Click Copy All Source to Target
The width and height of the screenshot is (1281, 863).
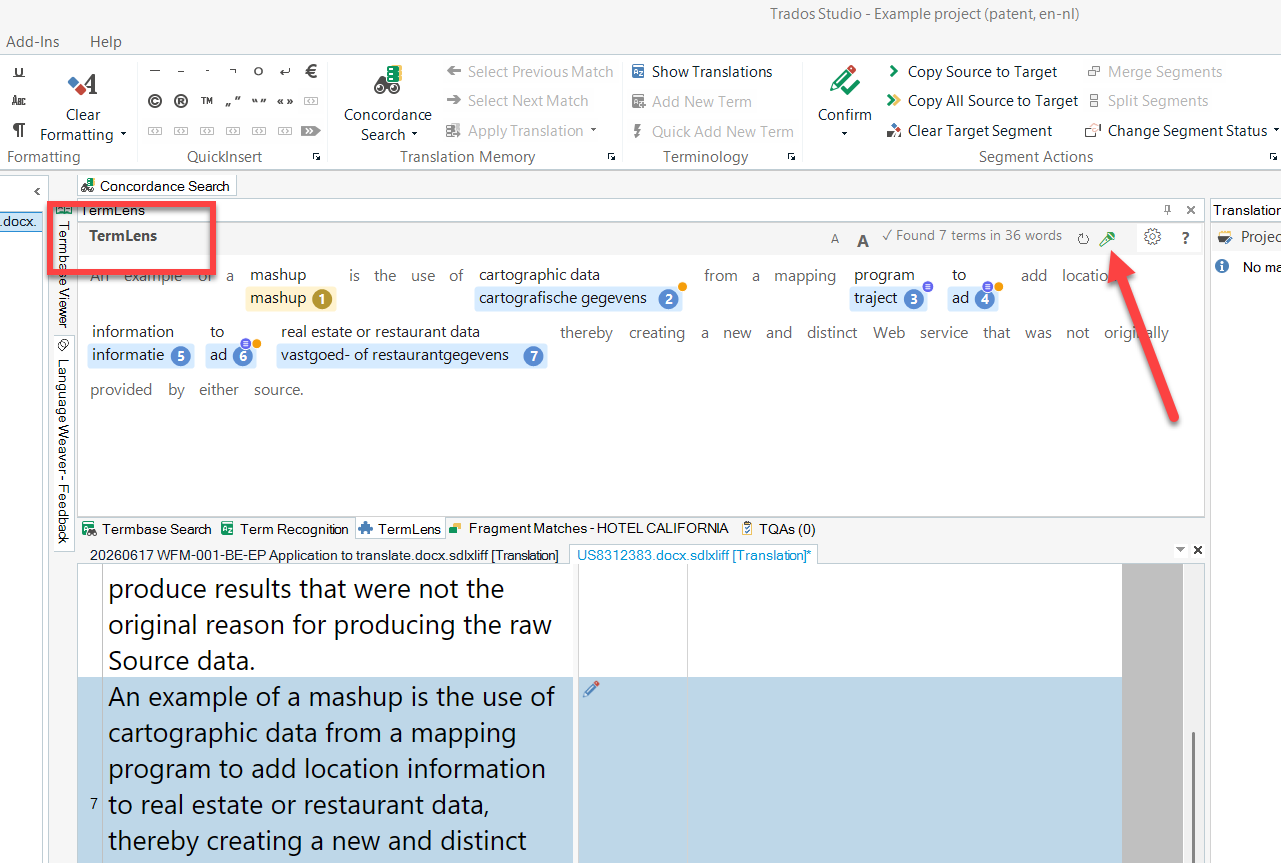pos(982,101)
